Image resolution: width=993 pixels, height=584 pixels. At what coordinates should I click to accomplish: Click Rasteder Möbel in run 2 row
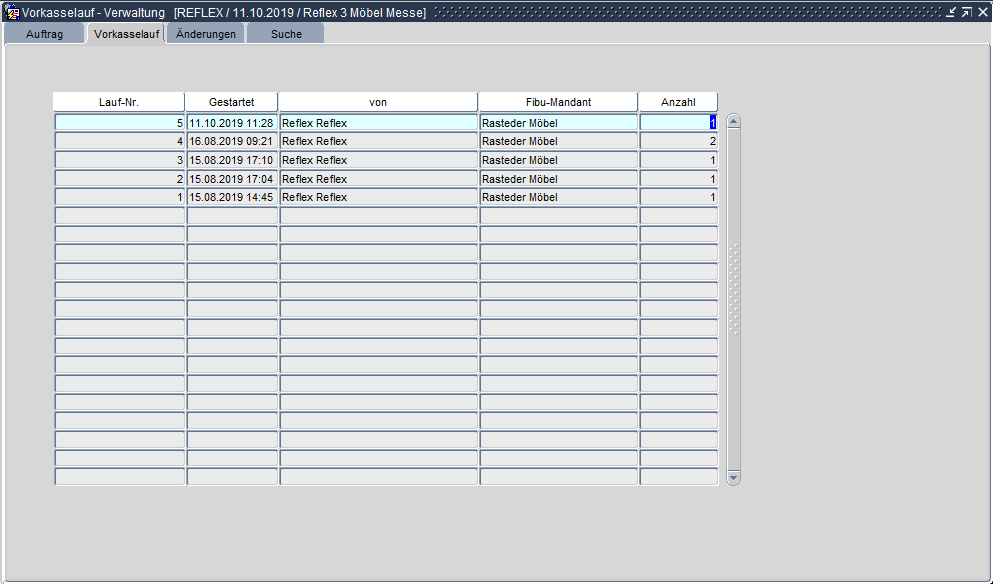pos(558,179)
